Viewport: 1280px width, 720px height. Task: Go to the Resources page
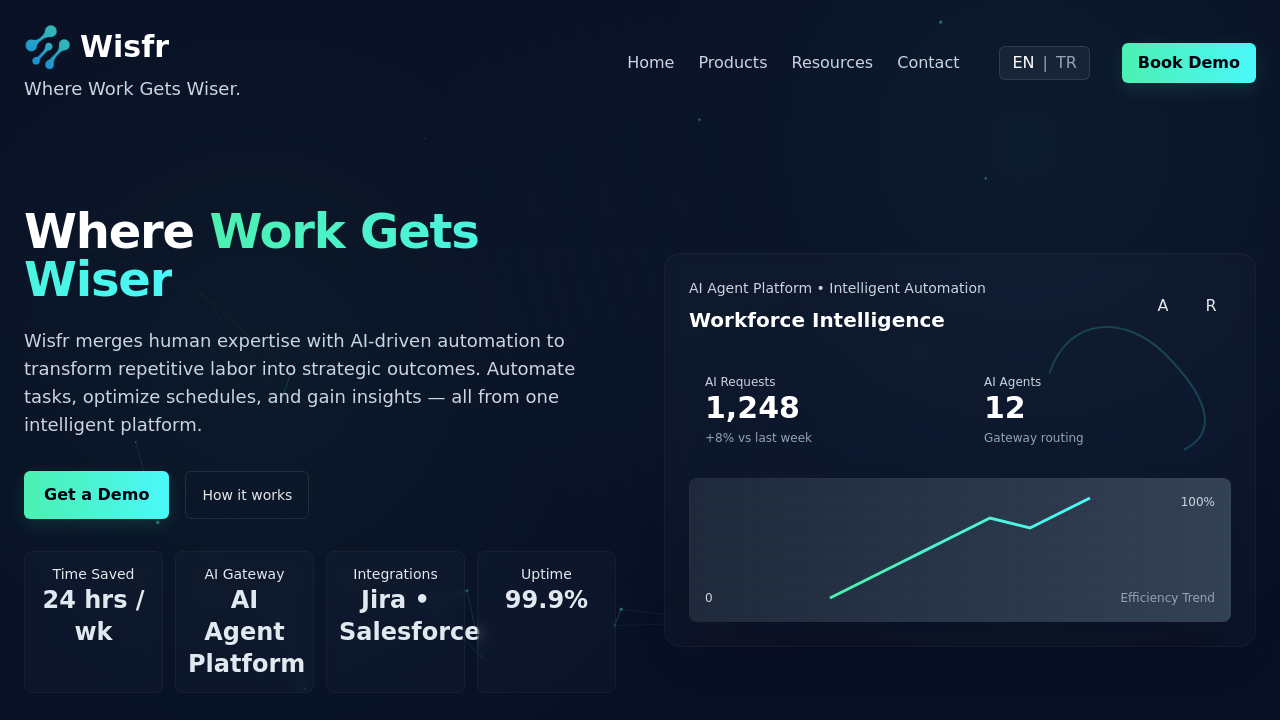(x=831, y=63)
